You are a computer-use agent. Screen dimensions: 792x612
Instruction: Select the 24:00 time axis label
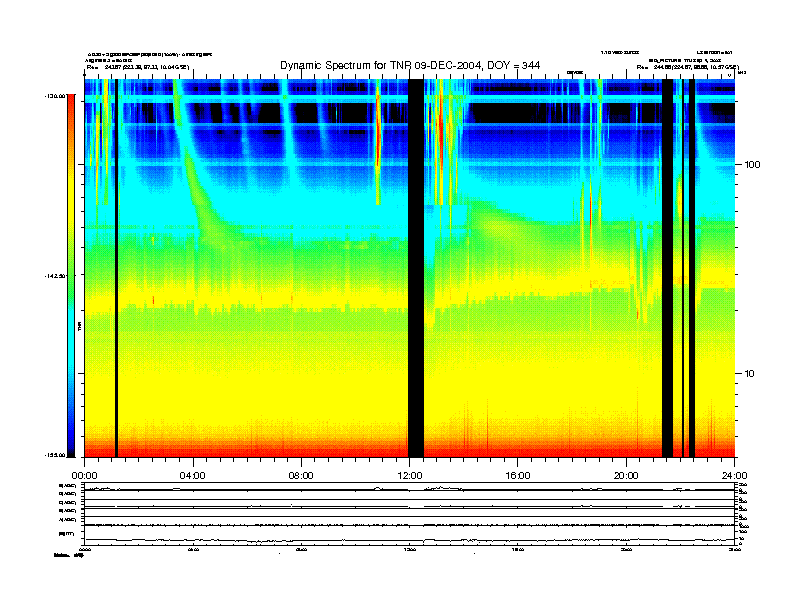pyautogui.click(x=734, y=475)
